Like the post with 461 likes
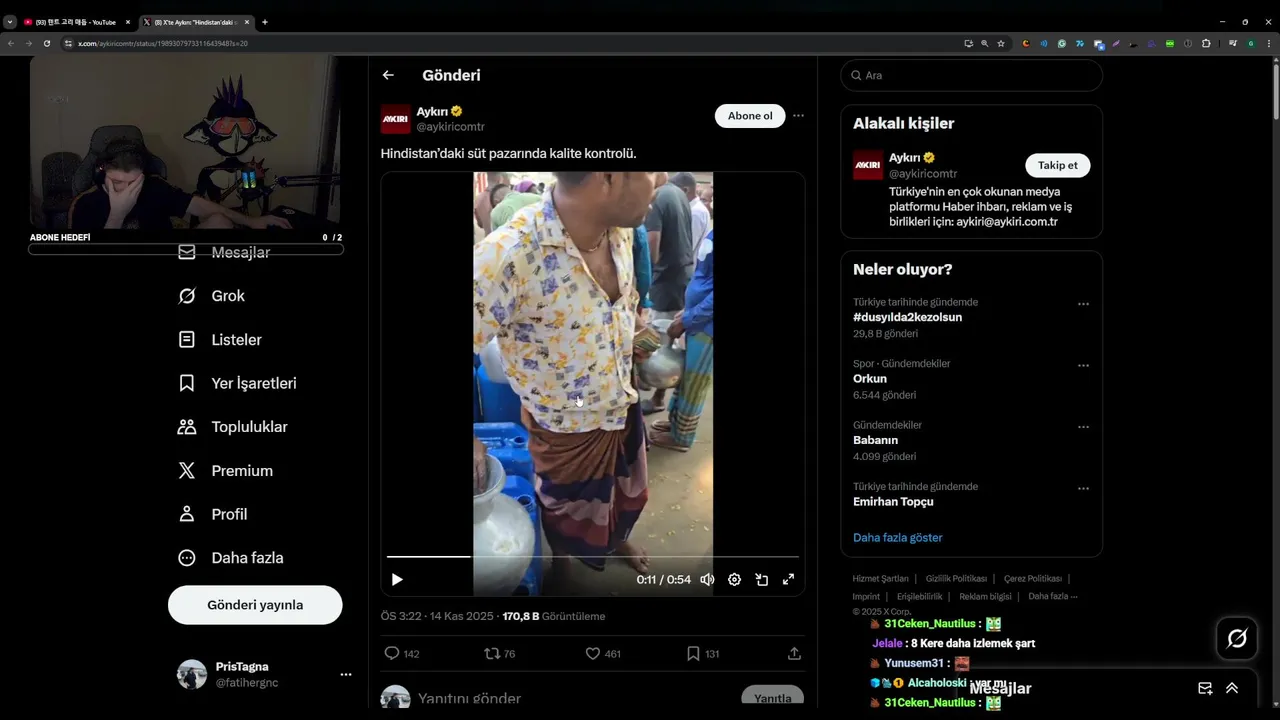 [592, 653]
